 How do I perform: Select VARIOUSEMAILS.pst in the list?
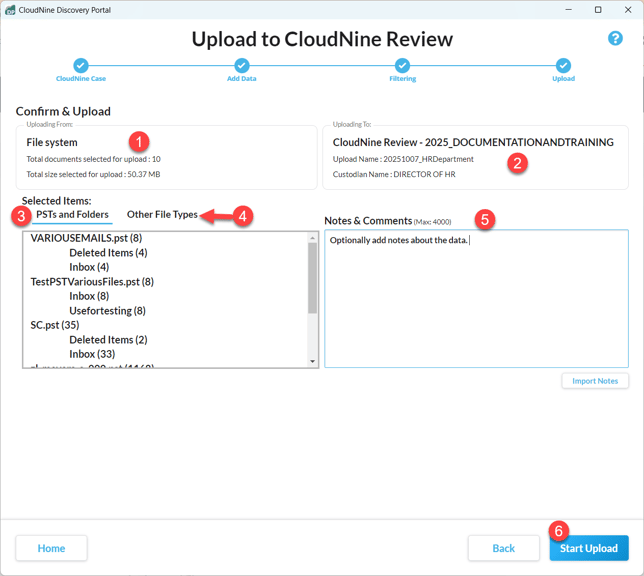86,239
